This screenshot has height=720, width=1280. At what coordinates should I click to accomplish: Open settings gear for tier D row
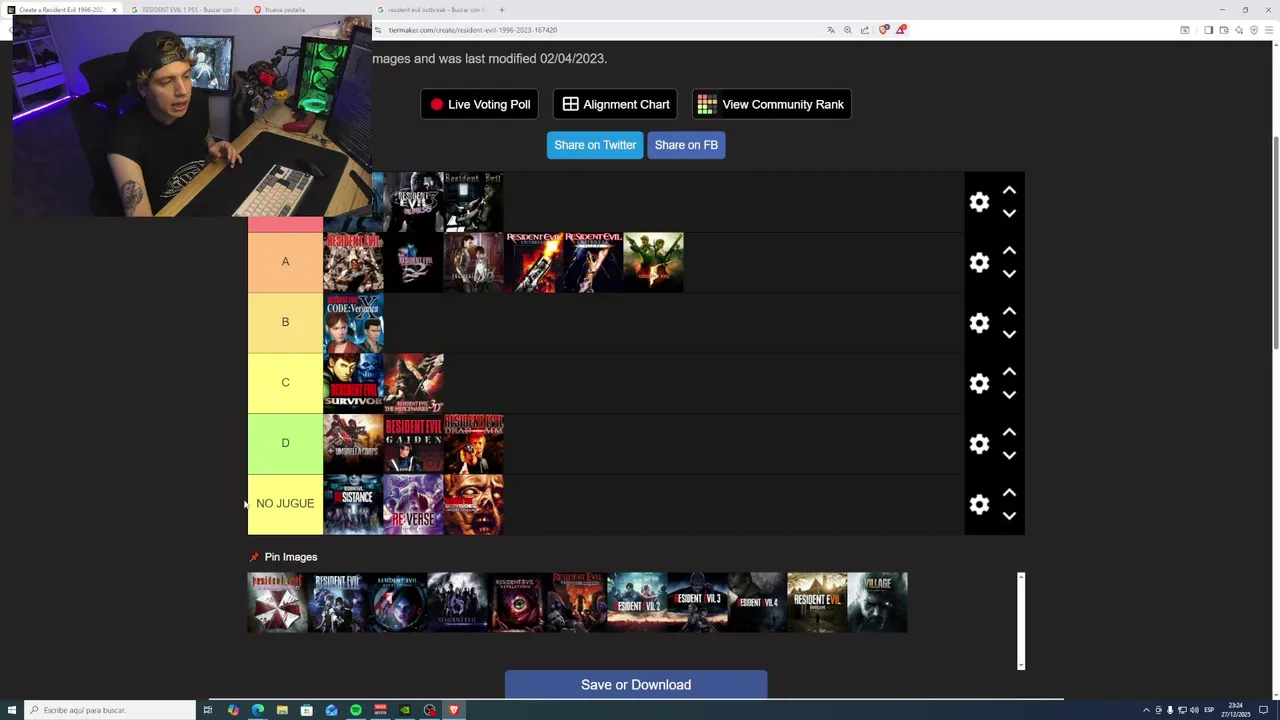(979, 444)
